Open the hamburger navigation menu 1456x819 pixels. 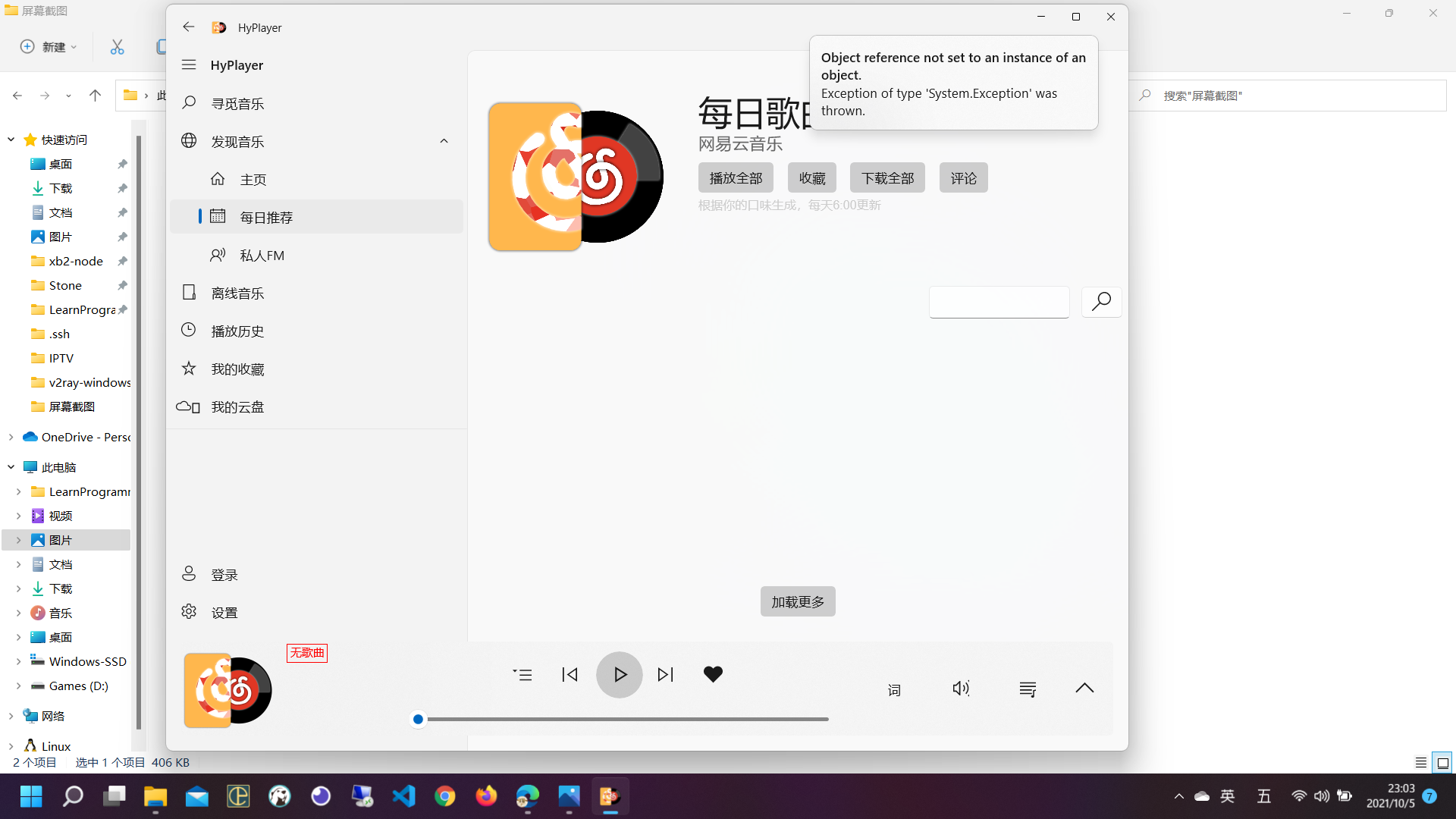tap(189, 64)
